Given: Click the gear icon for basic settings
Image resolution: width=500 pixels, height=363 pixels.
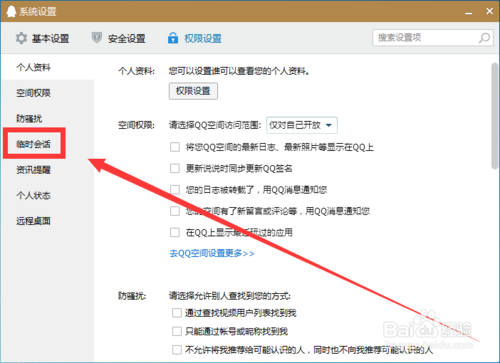Looking at the screenshot, I should 21,38.
